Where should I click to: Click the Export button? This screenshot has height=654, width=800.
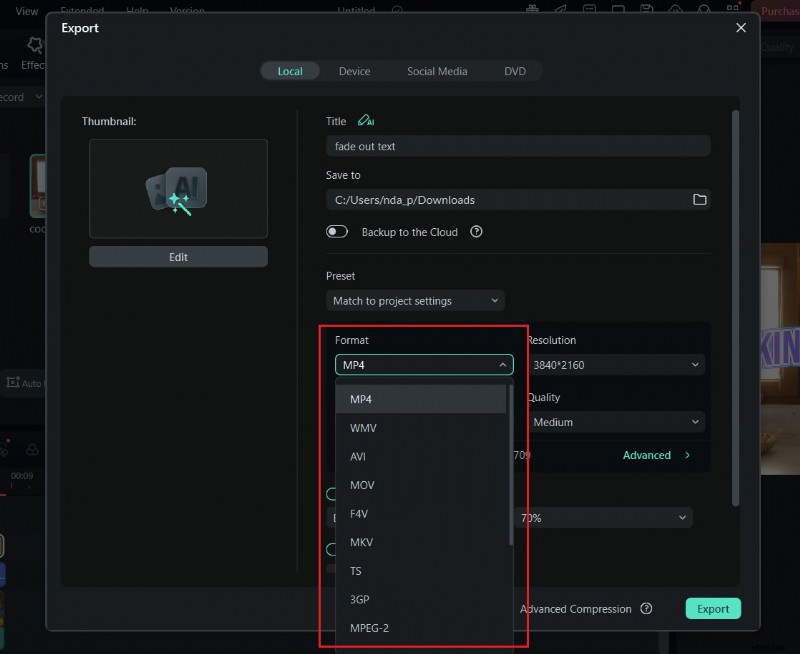[713, 608]
